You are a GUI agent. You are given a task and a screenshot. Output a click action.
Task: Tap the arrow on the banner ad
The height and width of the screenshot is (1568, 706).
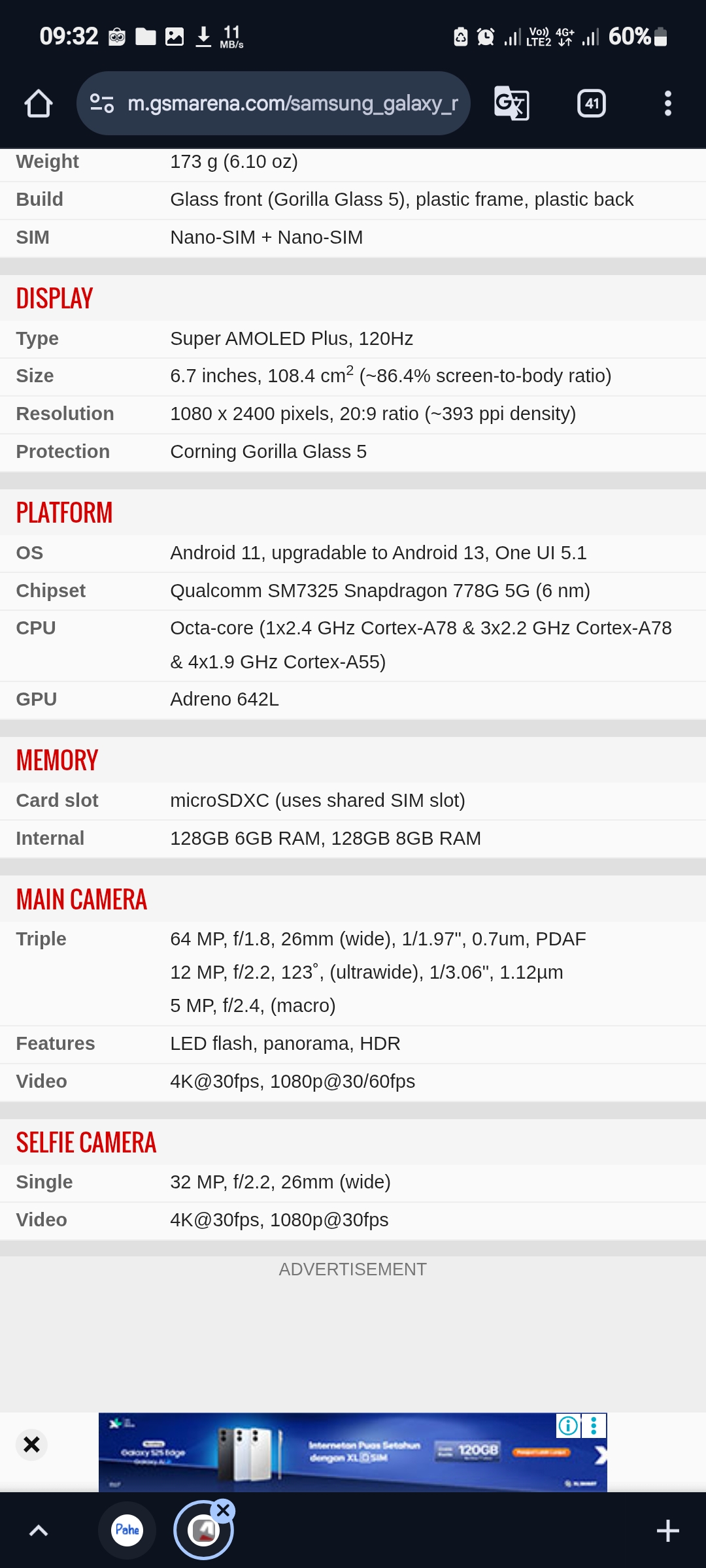point(600,1454)
